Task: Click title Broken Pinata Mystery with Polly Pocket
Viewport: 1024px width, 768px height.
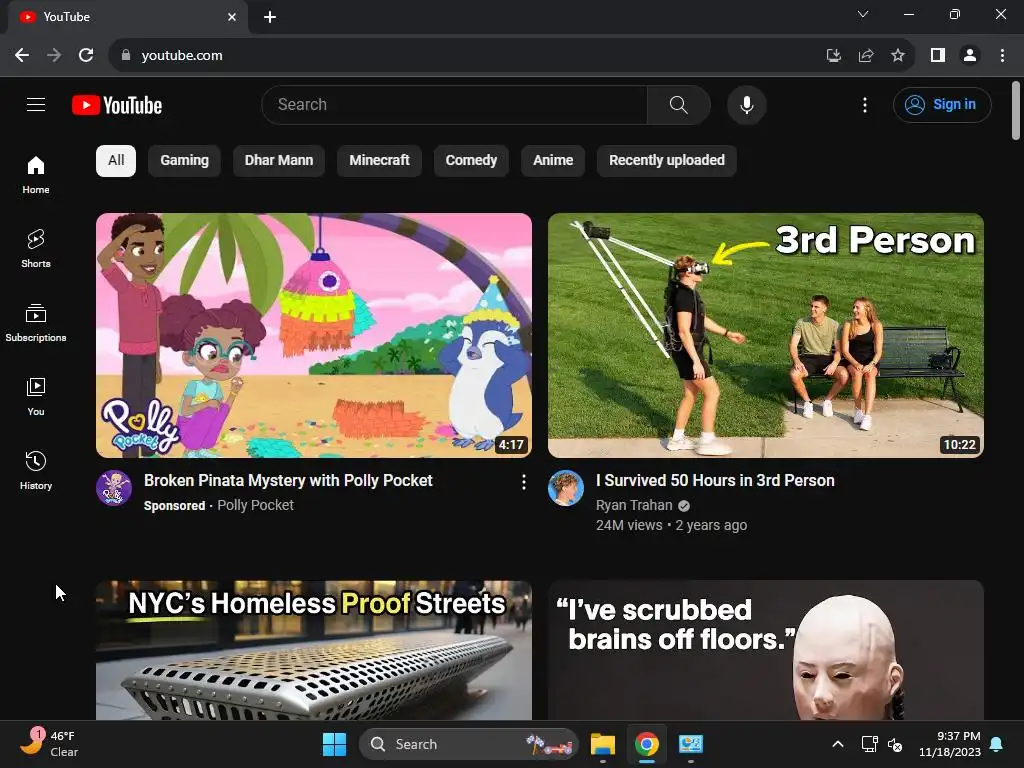Action: click(x=288, y=481)
